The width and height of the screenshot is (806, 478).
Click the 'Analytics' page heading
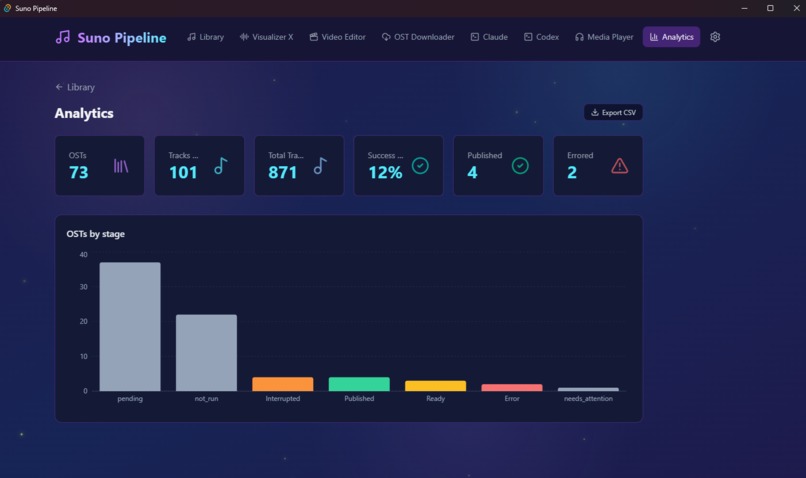click(x=84, y=113)
